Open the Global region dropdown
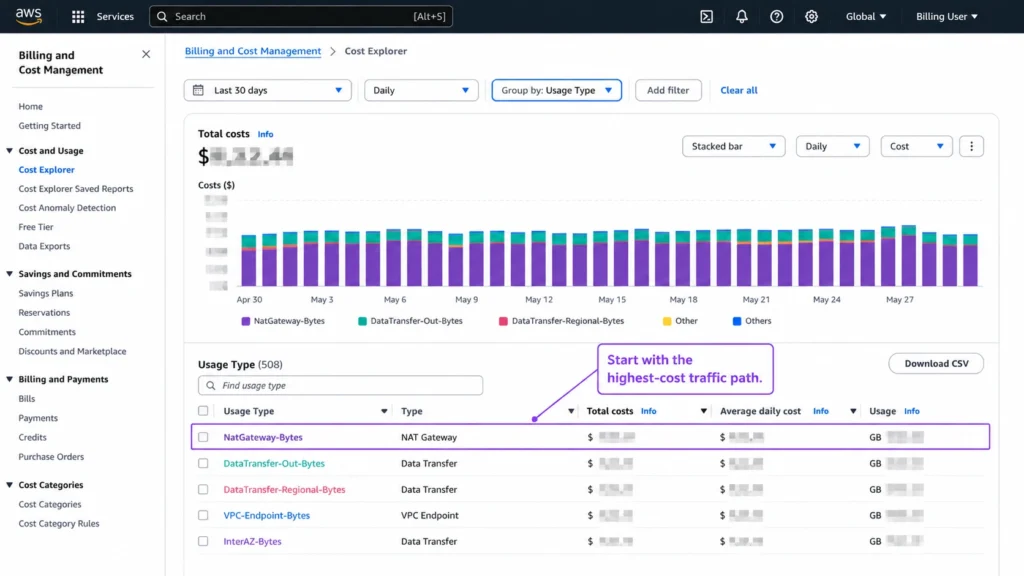This screenshot has height=576, width=1024. point(866,16)
